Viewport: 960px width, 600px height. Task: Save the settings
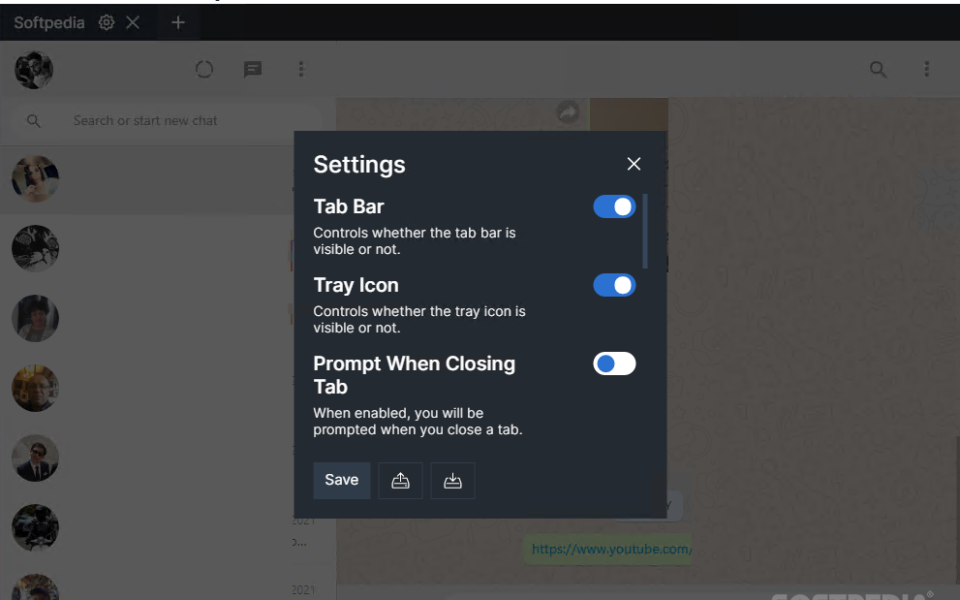click(342, 480)
